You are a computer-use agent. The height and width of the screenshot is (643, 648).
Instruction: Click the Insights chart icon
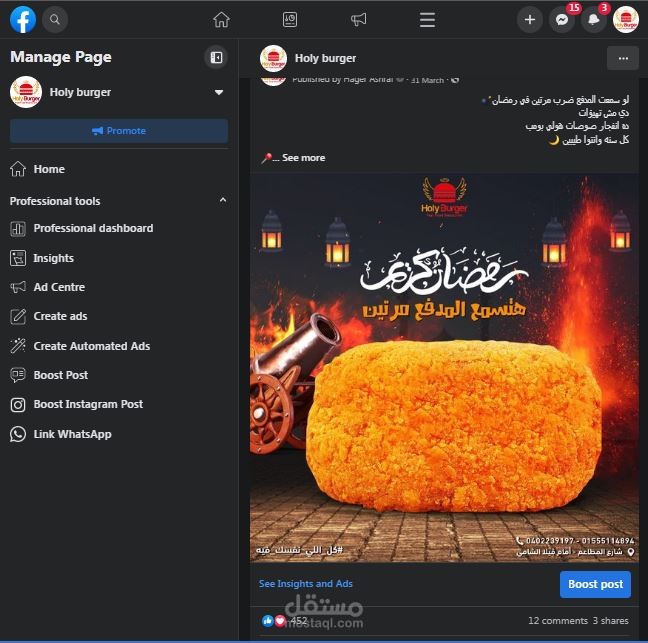(18, 258)
